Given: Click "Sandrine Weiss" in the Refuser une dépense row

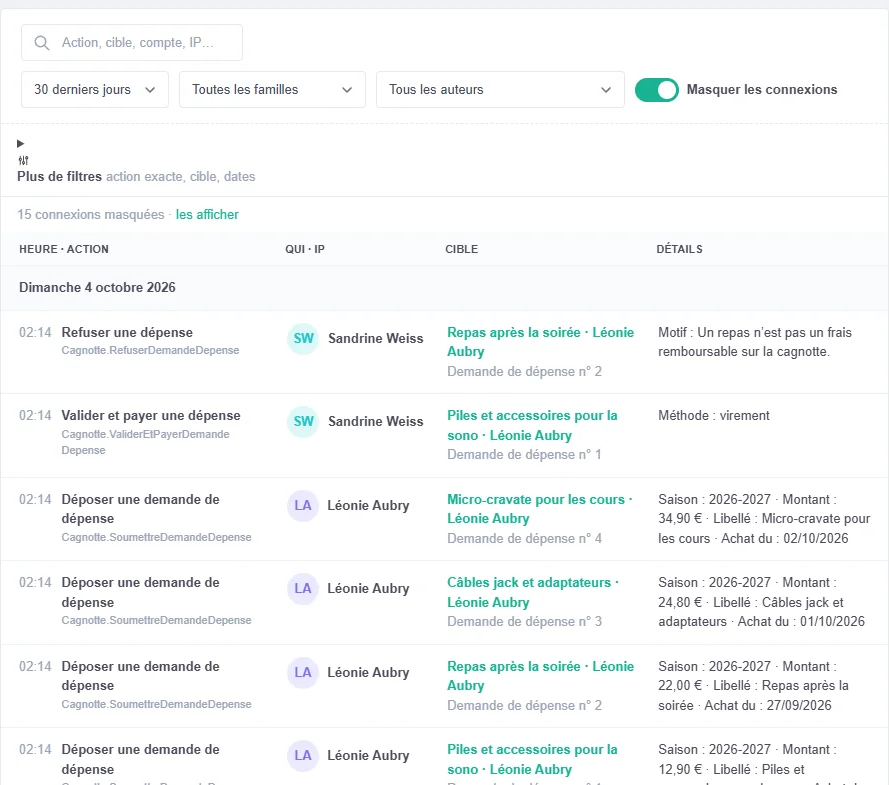Looking at the screenshot, I should [x=376, y=338].
